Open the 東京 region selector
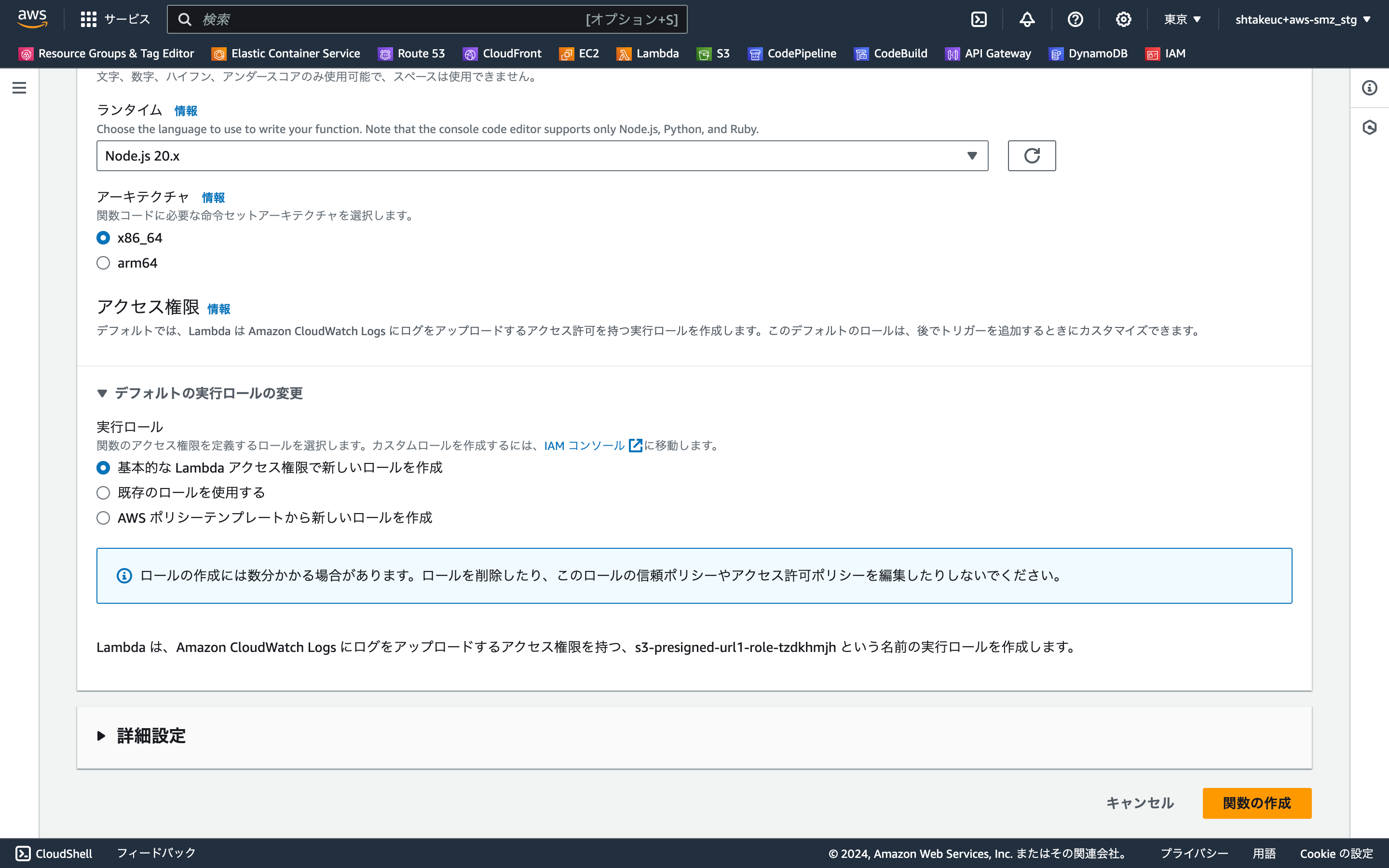Viewport: 1389px width, 868px height. (x=1181, y=19)
